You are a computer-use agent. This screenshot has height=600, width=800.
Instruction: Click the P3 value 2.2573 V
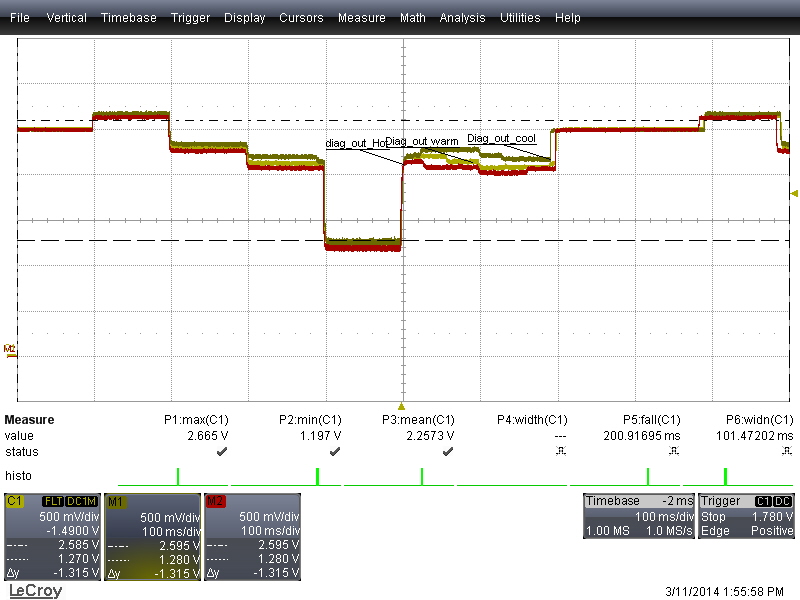point(430,436)
